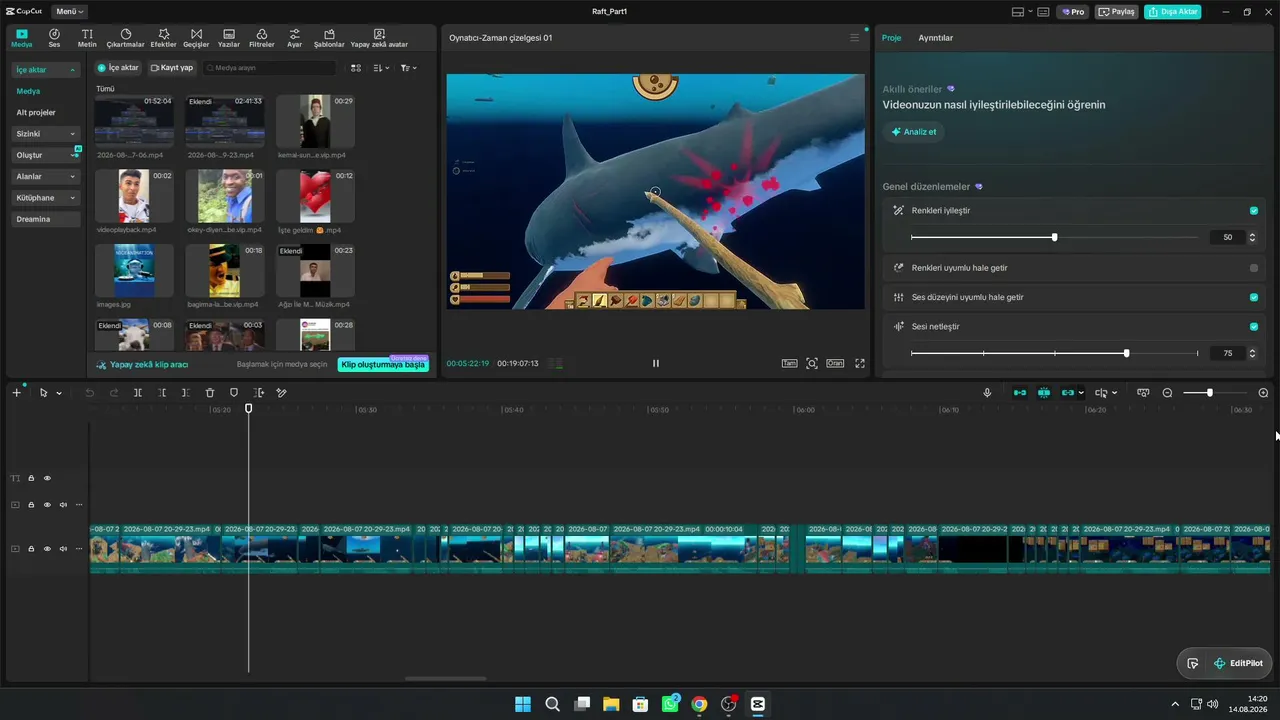Click the add track plus icon in timeline toolbar
Viewport: 1280px width, 720px height.
tap(16, 393)
